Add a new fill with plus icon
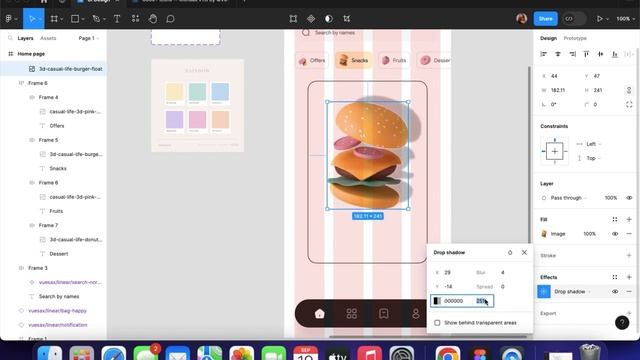Image resolution: width=640 pixels, height=360 pixels. 629,220
